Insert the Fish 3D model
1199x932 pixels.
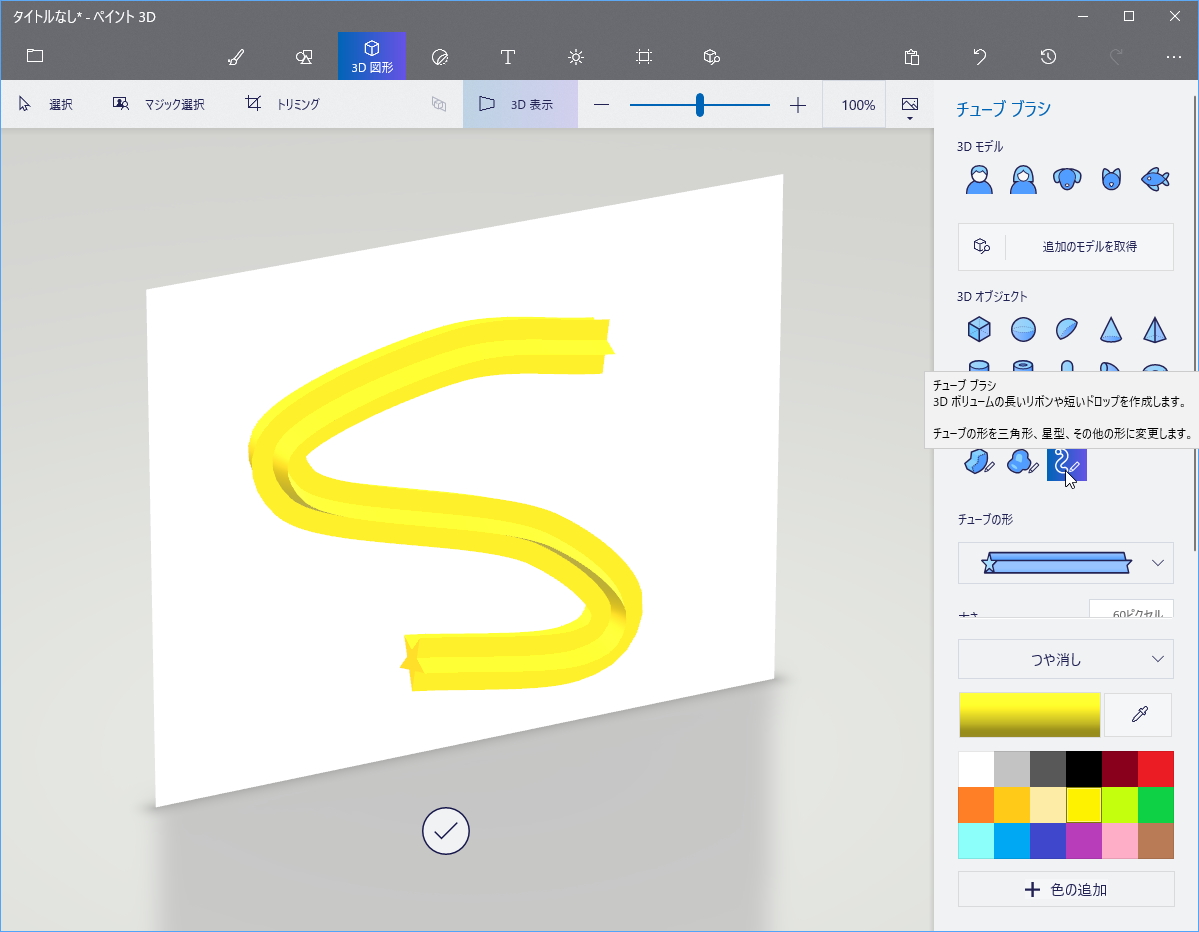point(1155,180)
